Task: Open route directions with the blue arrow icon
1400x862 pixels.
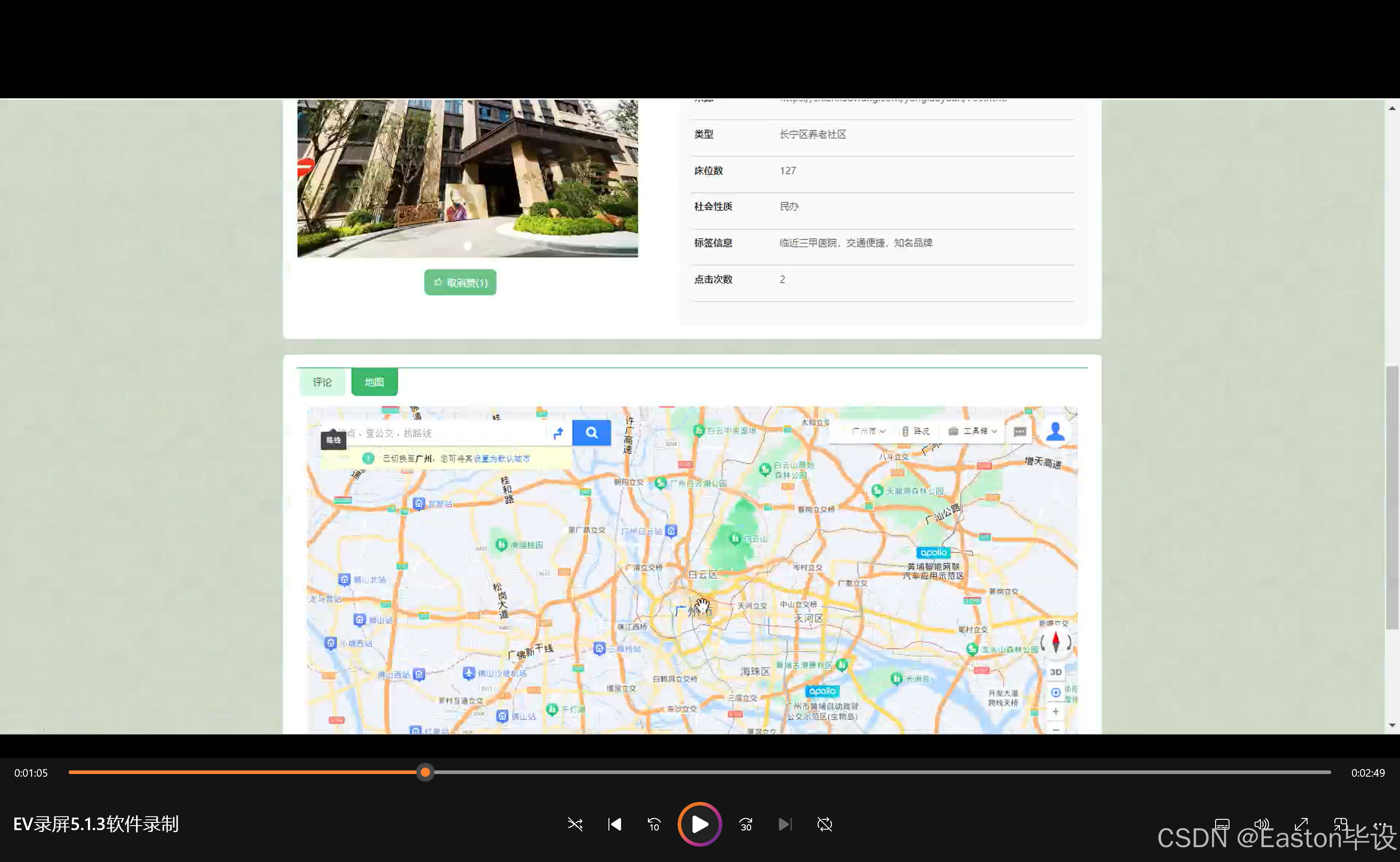Action: pyautogui.click(x=558, y=433)
